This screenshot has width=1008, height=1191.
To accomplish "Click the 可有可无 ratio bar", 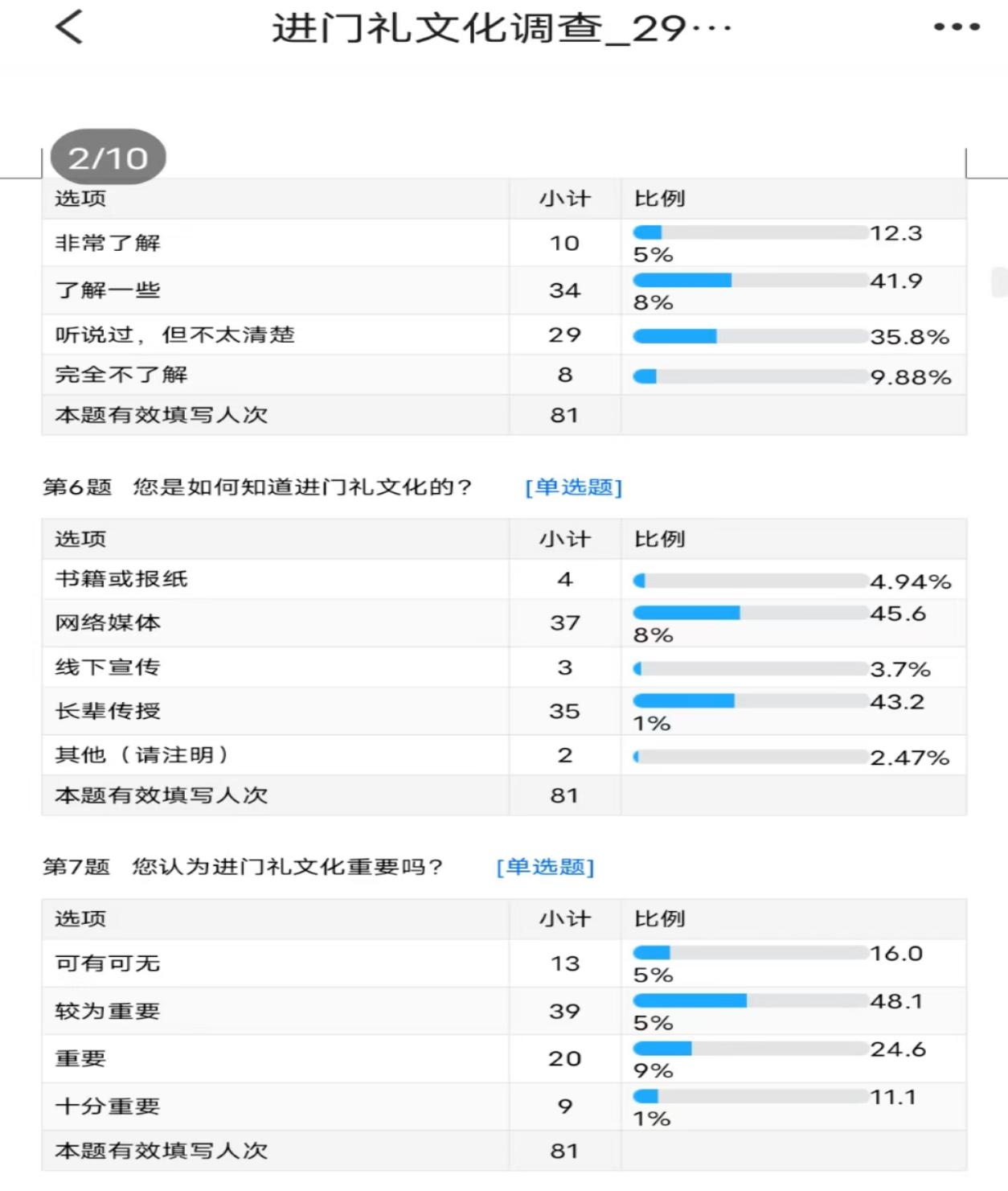I will [x=750, y=953].
